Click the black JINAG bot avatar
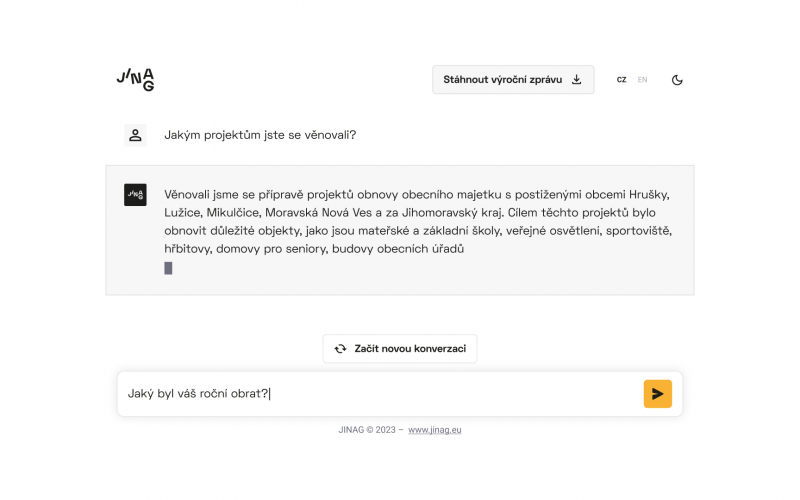Screen dimensions: 800x500 pos(135,195)
